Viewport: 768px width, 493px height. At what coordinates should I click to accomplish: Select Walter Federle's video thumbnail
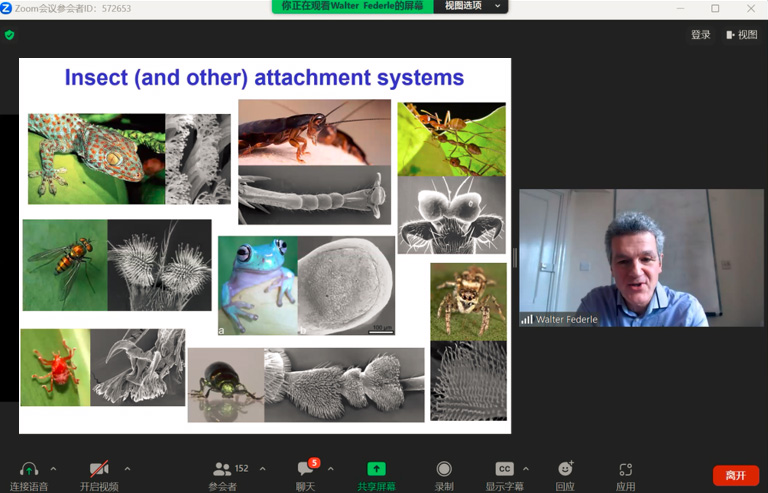click(641, 258)
